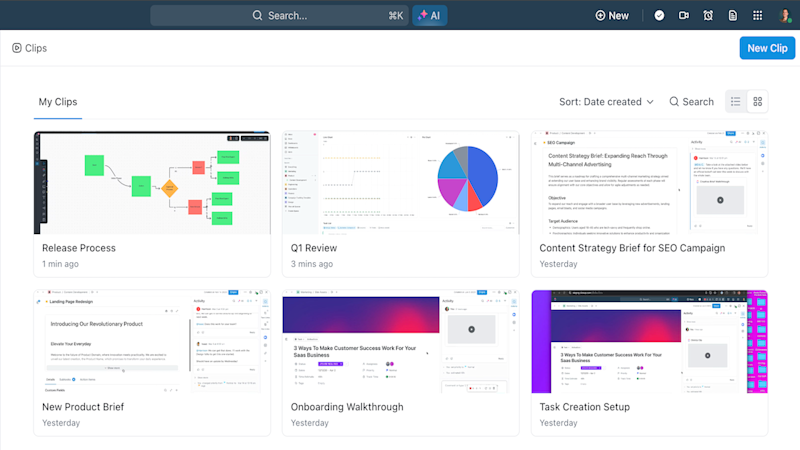The height and width of the screenshot is (450, 800).
Task: Click Content Strategy Brief for SEO Campaign title
Action: tap(632, 248)
